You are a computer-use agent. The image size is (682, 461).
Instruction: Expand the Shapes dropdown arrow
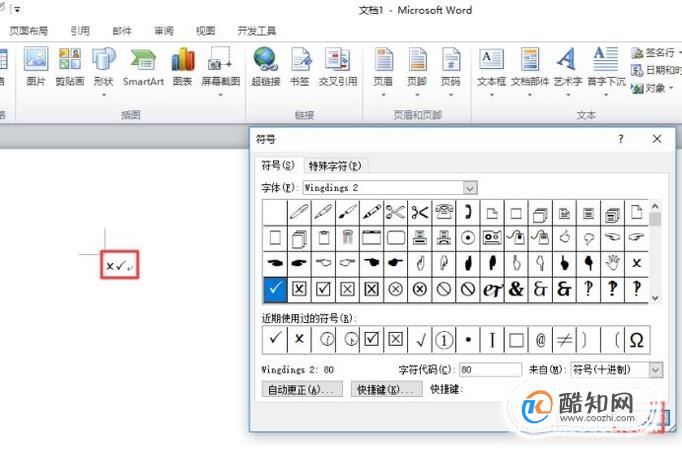click(104, 94)
